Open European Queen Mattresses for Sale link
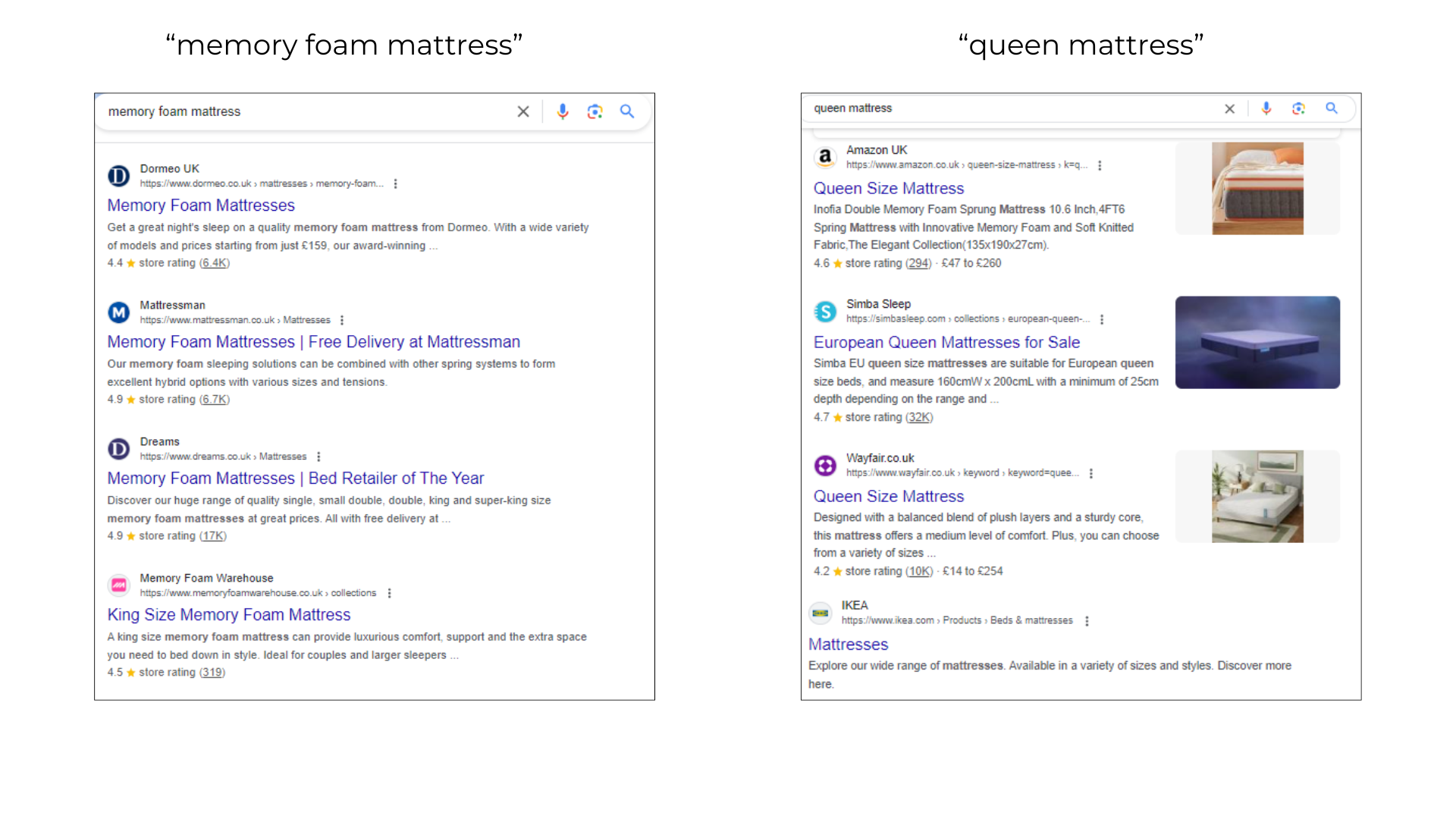 pyautogui.click(x=946, y=343)
